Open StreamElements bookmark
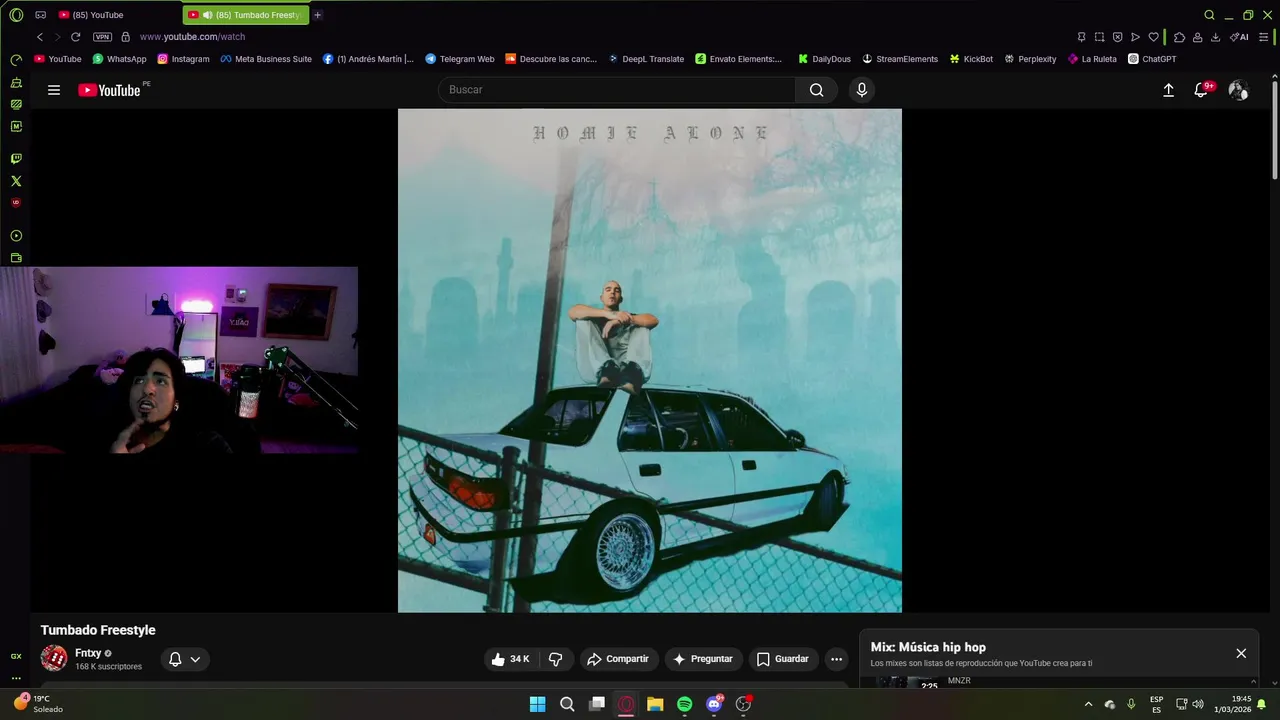Viewport: 1280px width, 720px height. (900, 59)
